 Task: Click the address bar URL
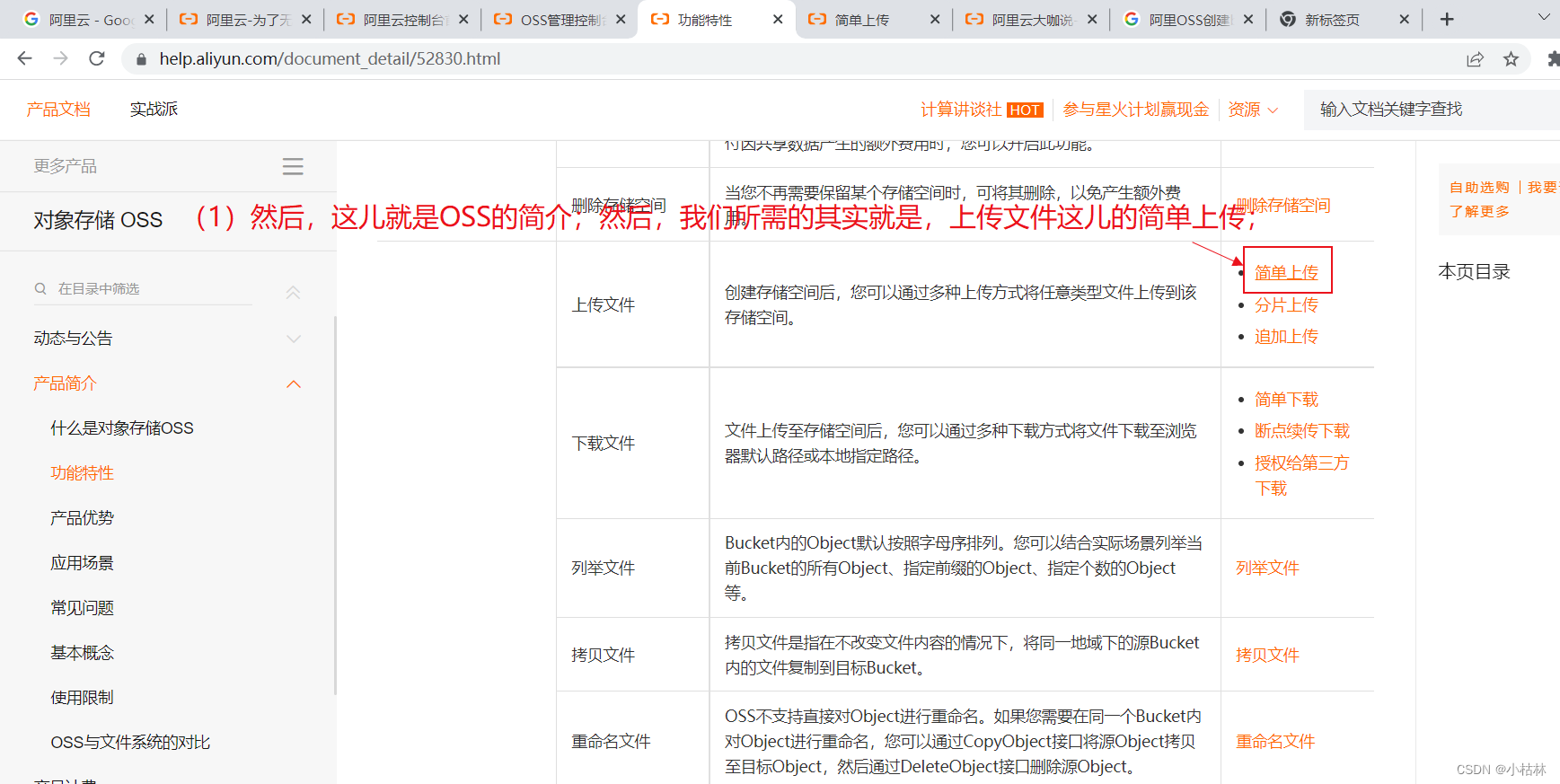pyautogui.click(x=330, y=58)
